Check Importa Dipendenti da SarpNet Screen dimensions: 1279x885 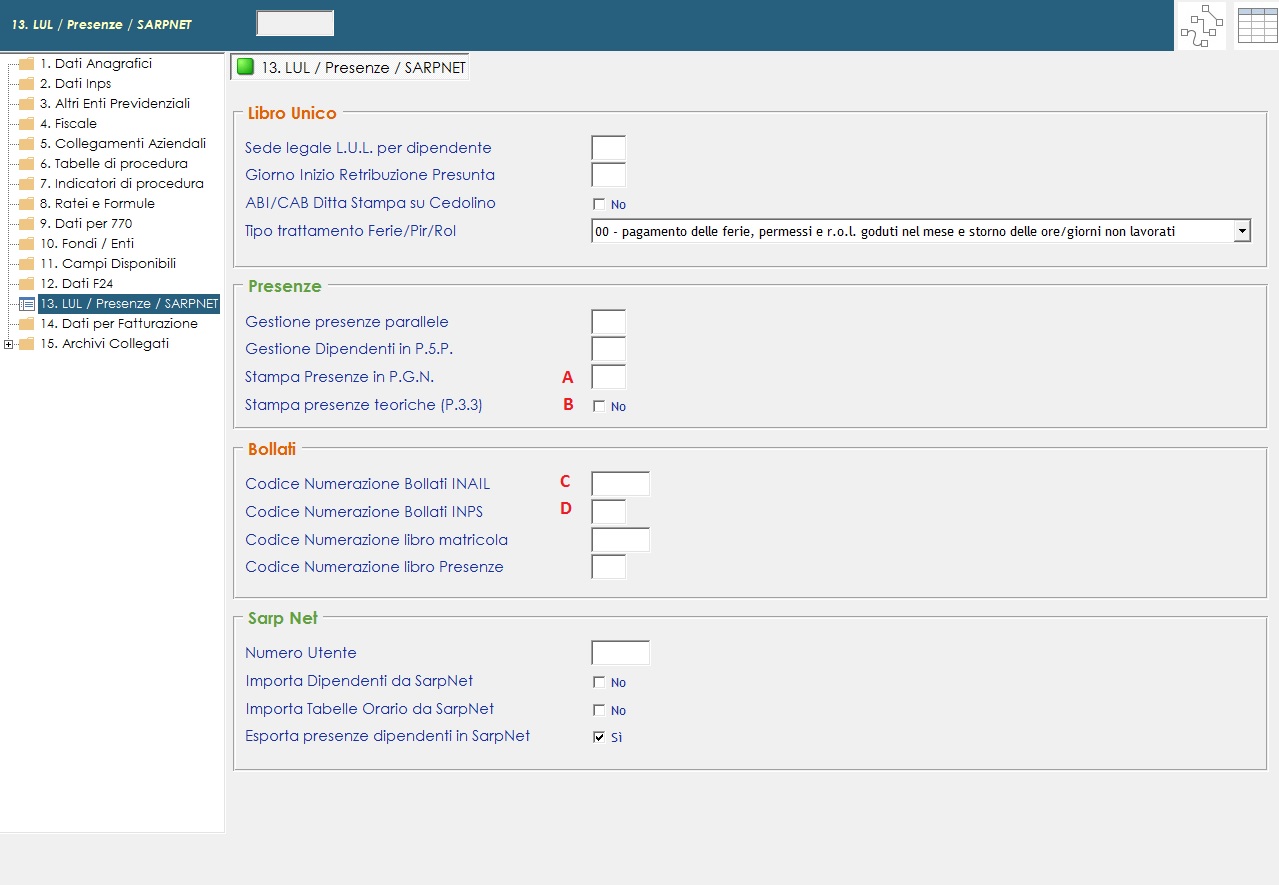599,682
